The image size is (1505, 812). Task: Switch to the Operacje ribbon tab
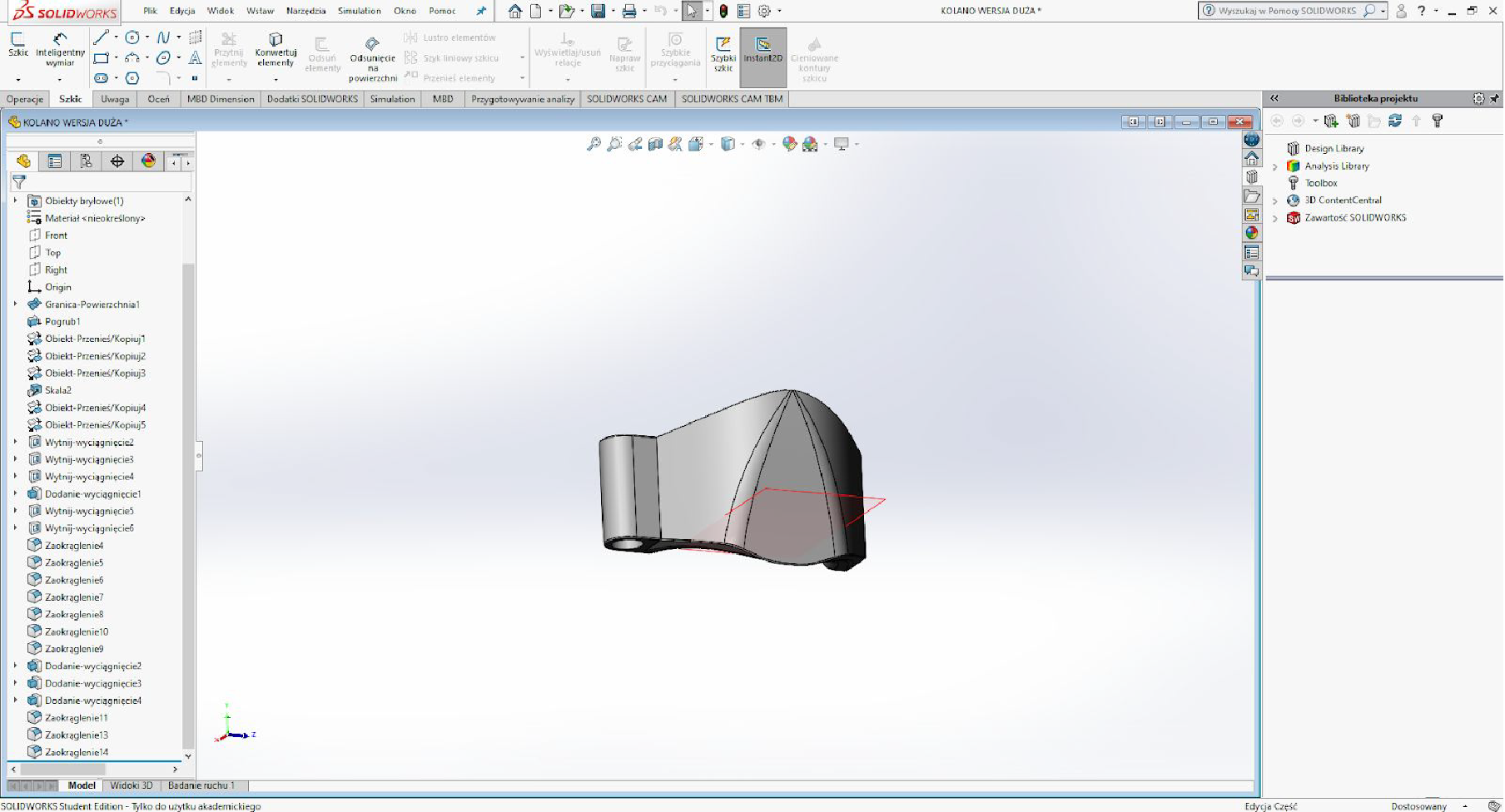click(25, 99)
